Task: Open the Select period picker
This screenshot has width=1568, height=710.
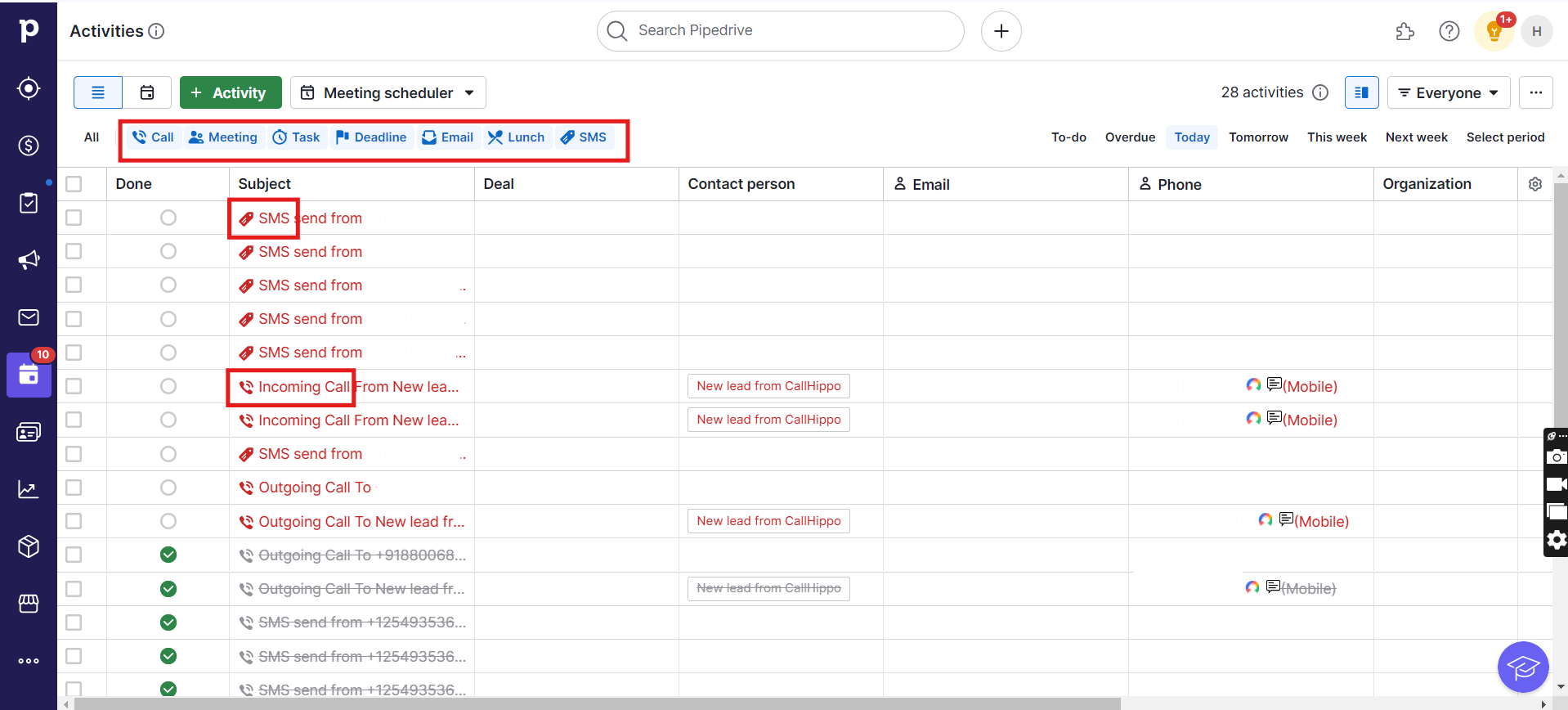Action: [x=1505, y=137]
